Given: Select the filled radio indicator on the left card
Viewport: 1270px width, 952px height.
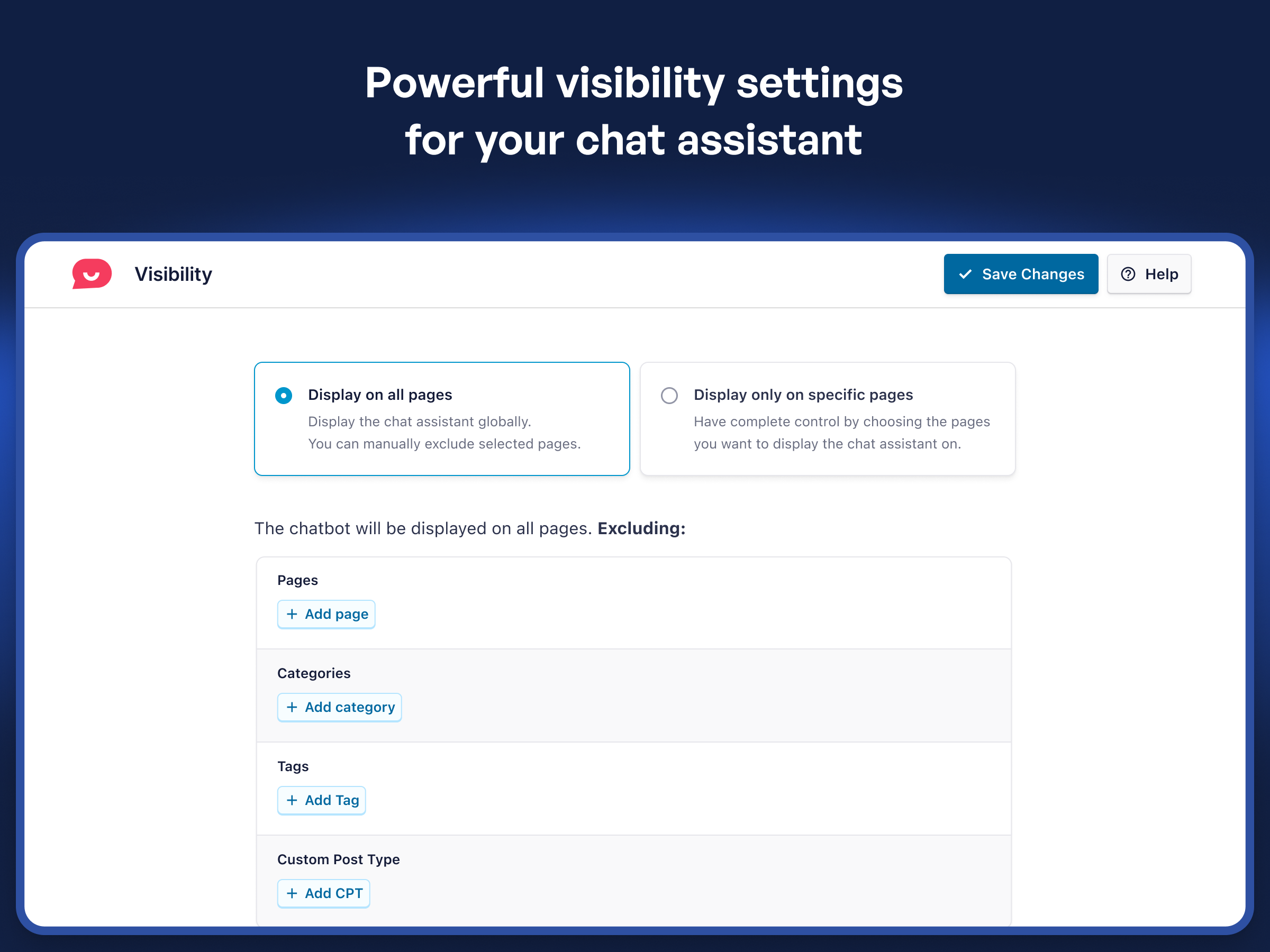Looking at the screenshot, I should click(284, 396).
